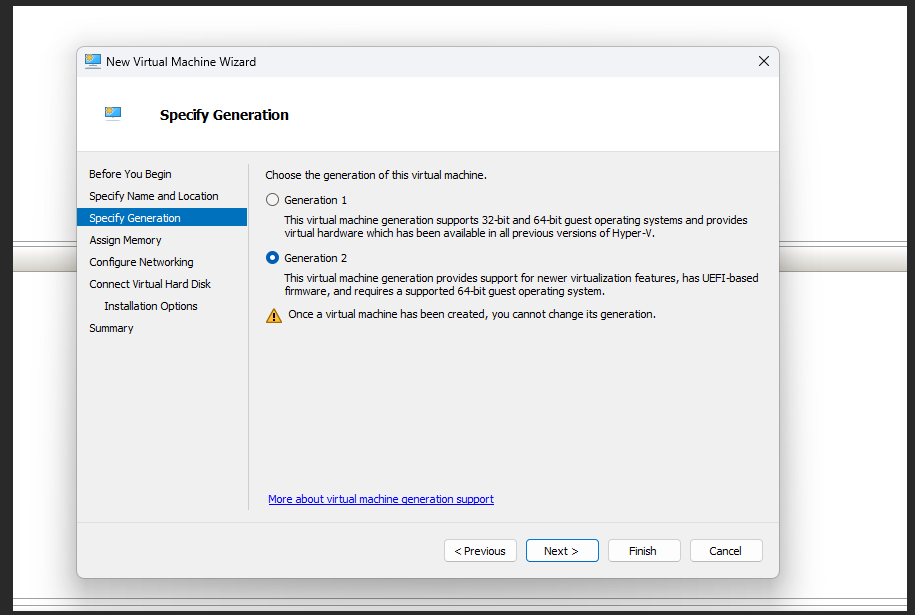Screen dimensions: 915x615
Task: Click the yellow warning triangle icon
Action: coord(274,315)
